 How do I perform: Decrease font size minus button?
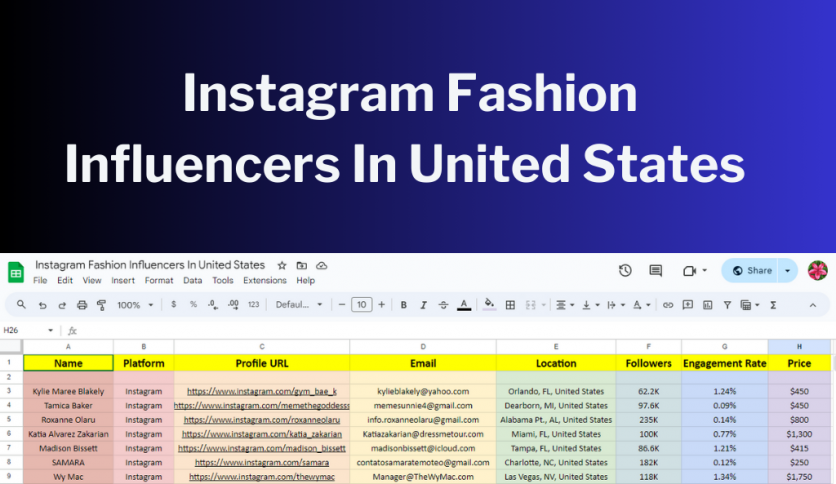(342, 305)
